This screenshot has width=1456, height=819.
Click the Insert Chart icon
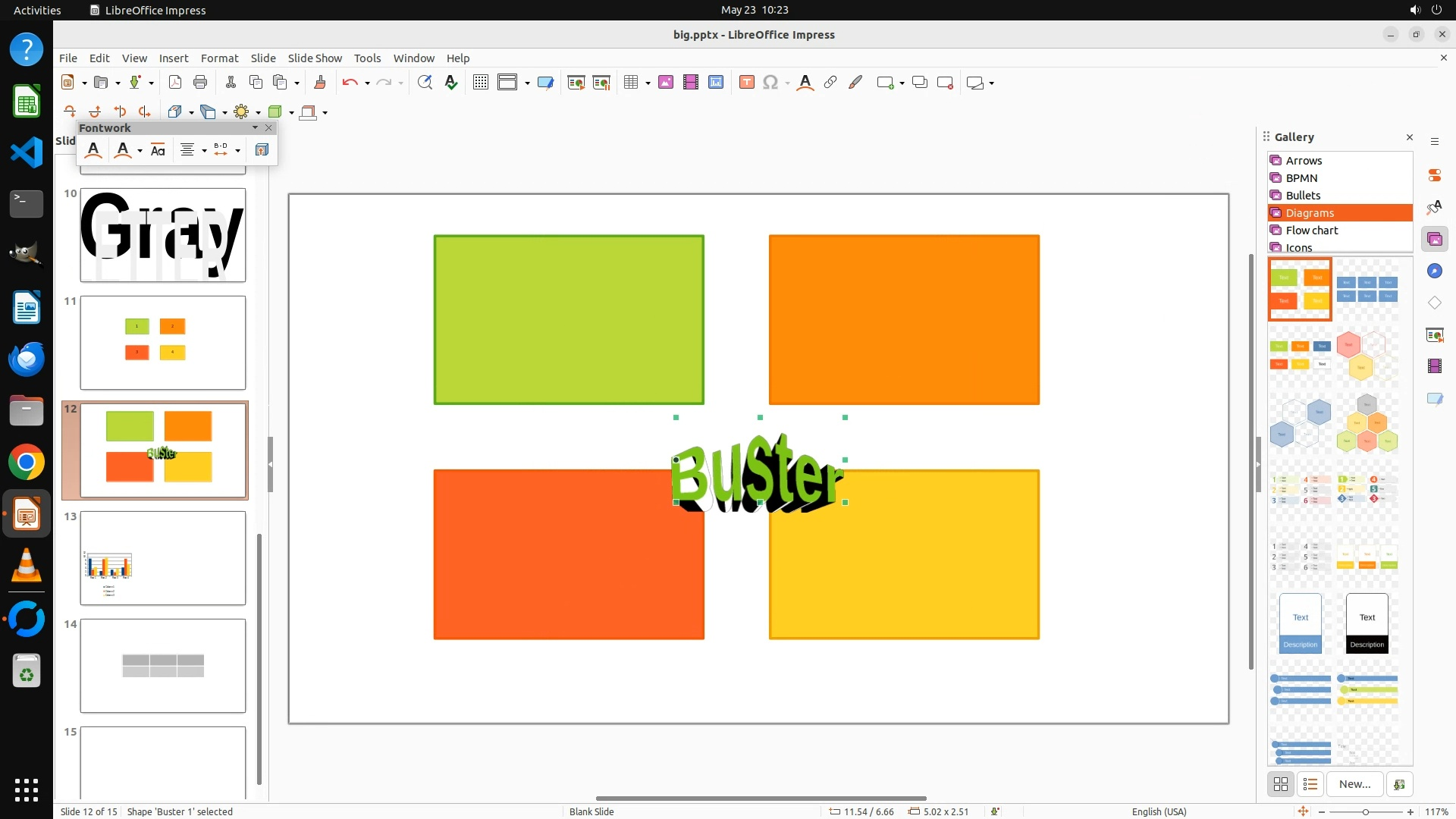point(716,83)
